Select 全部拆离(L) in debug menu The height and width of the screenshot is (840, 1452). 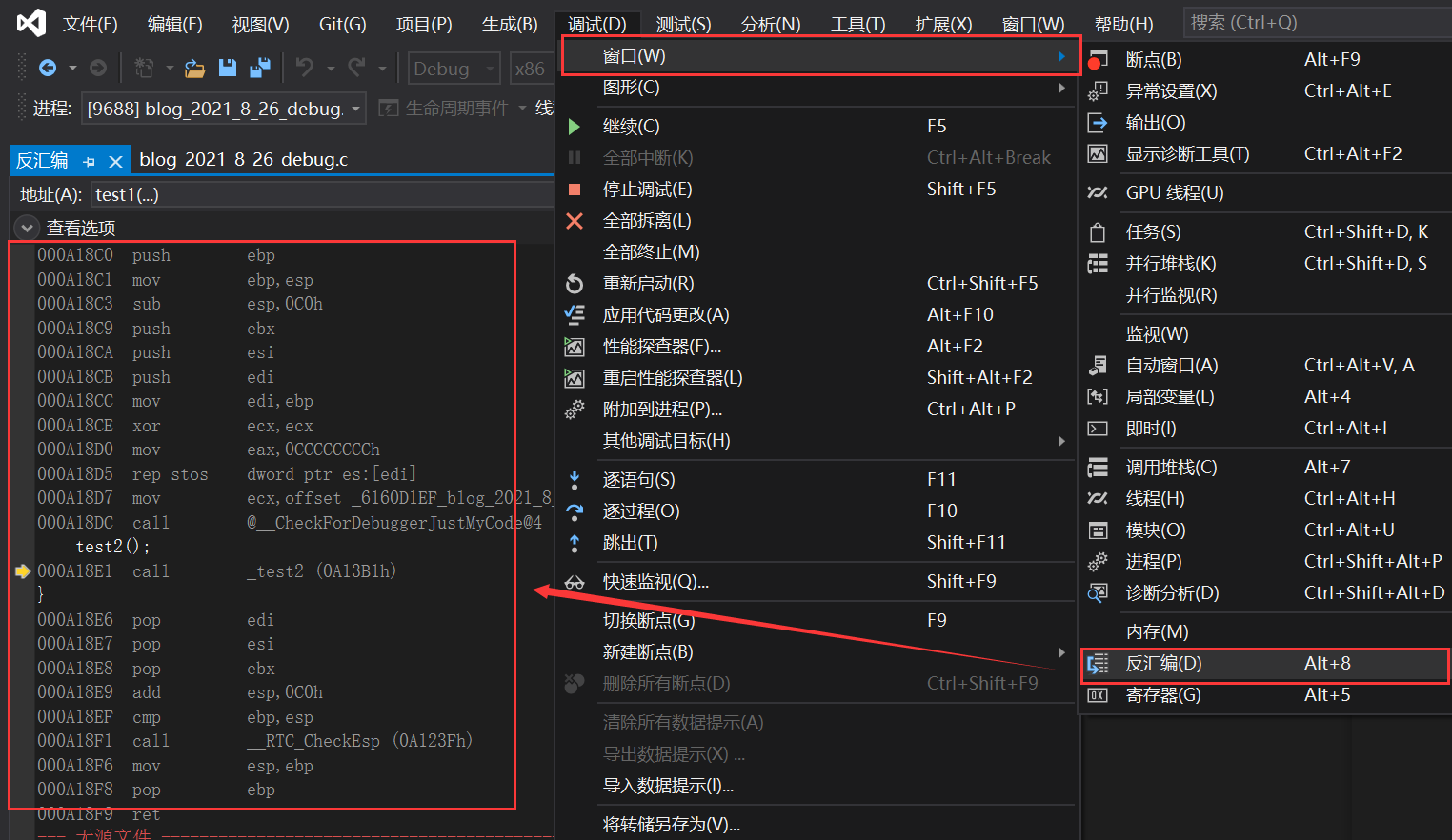coord(815,220)
